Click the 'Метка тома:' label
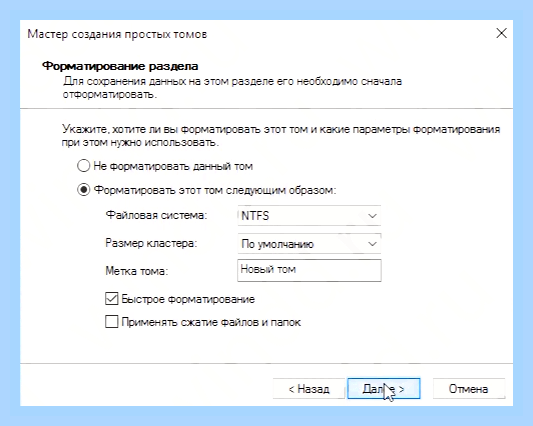This screenshot has width=533, height=426. pyautogui.click(x=137, y=271)
